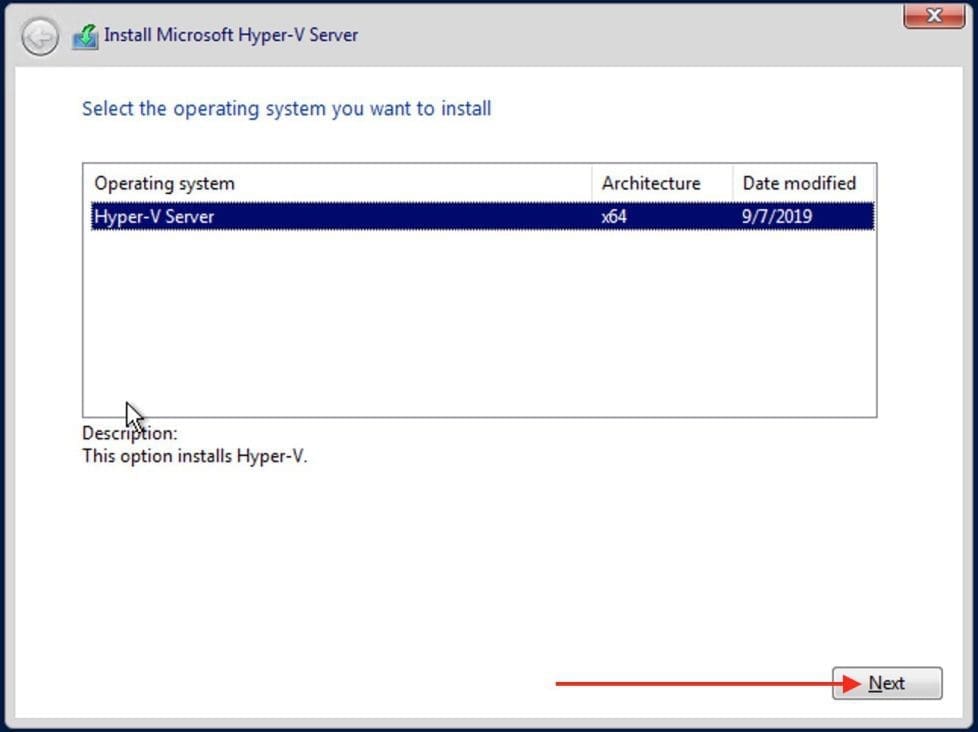Screen dimensions: 978x732
Task: Close the Hyper-V Server installer window
Action: [x=933, y=16]
